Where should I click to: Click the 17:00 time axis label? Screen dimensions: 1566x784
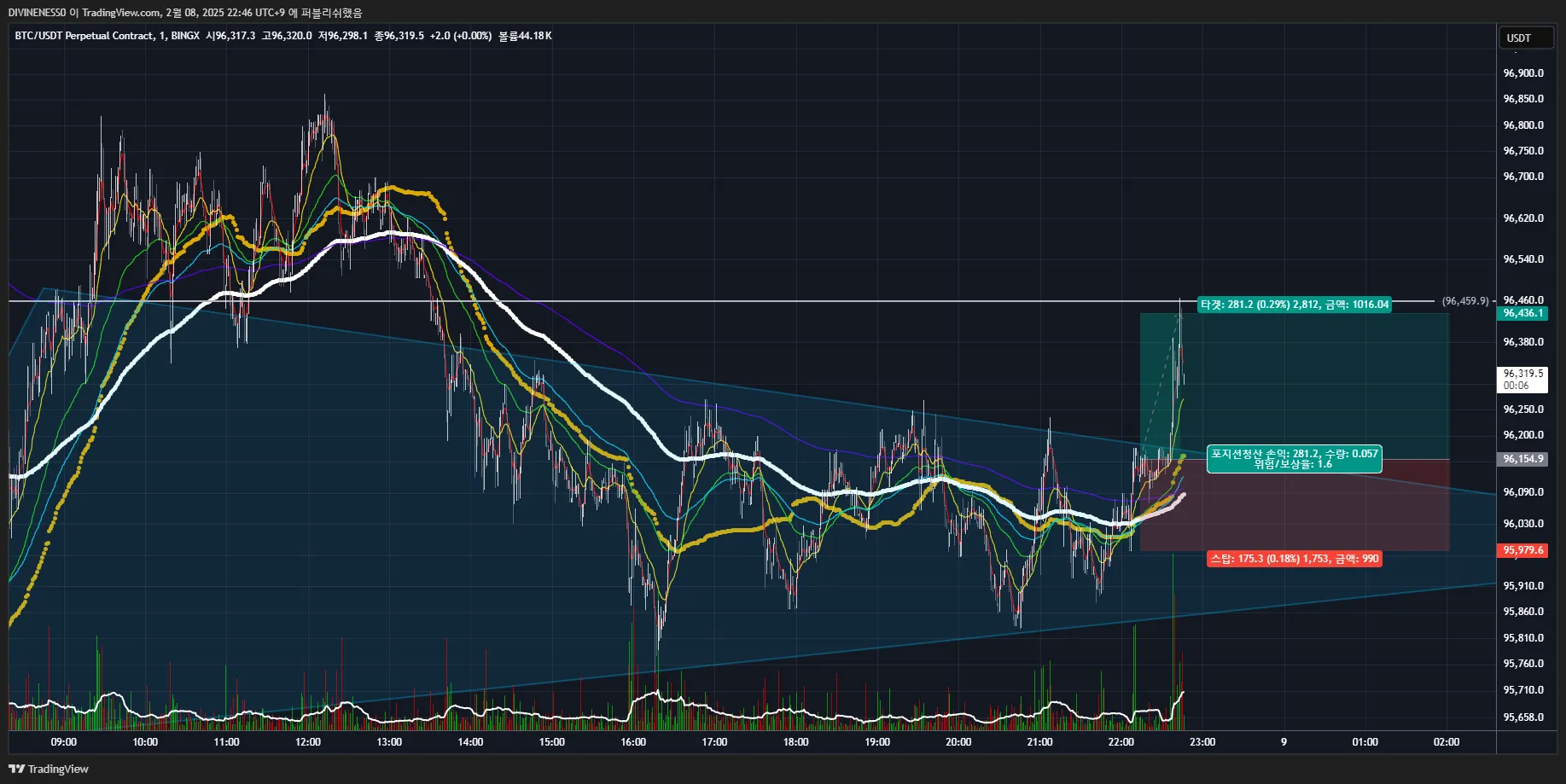click(714, 742)
